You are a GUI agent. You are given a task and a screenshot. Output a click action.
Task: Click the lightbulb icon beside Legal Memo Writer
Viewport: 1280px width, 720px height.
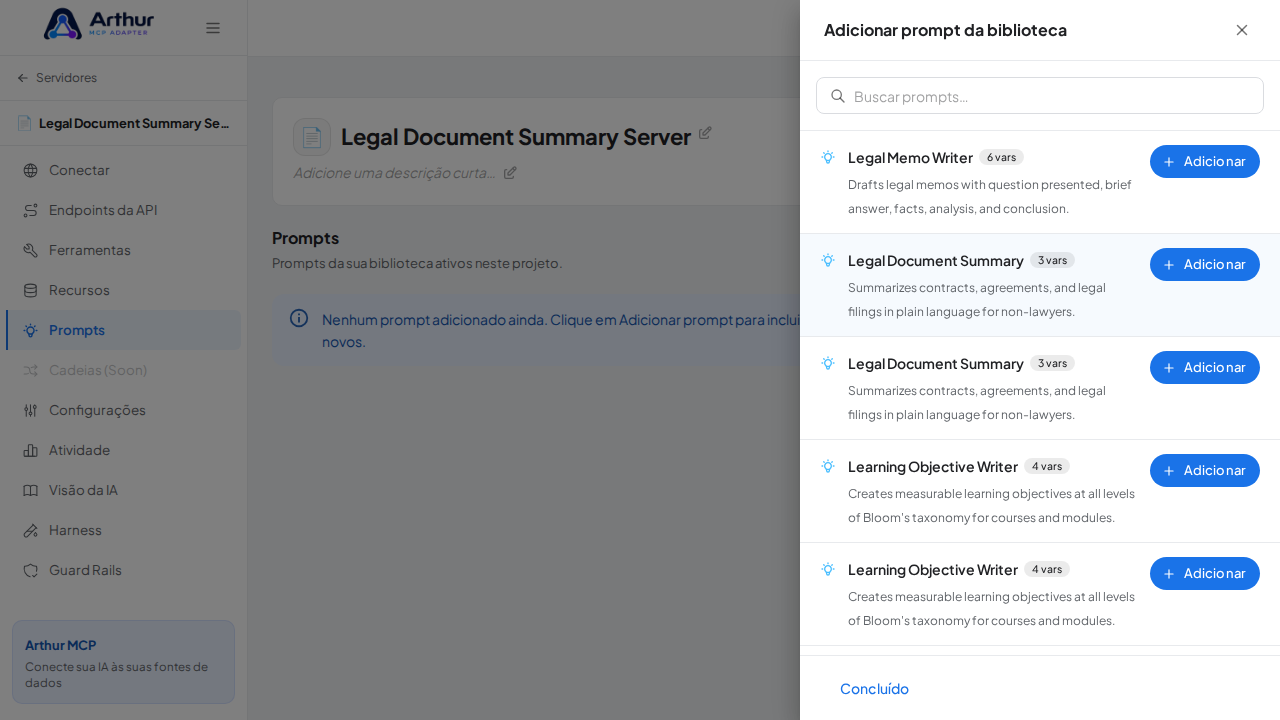click(x=828, y=157)
